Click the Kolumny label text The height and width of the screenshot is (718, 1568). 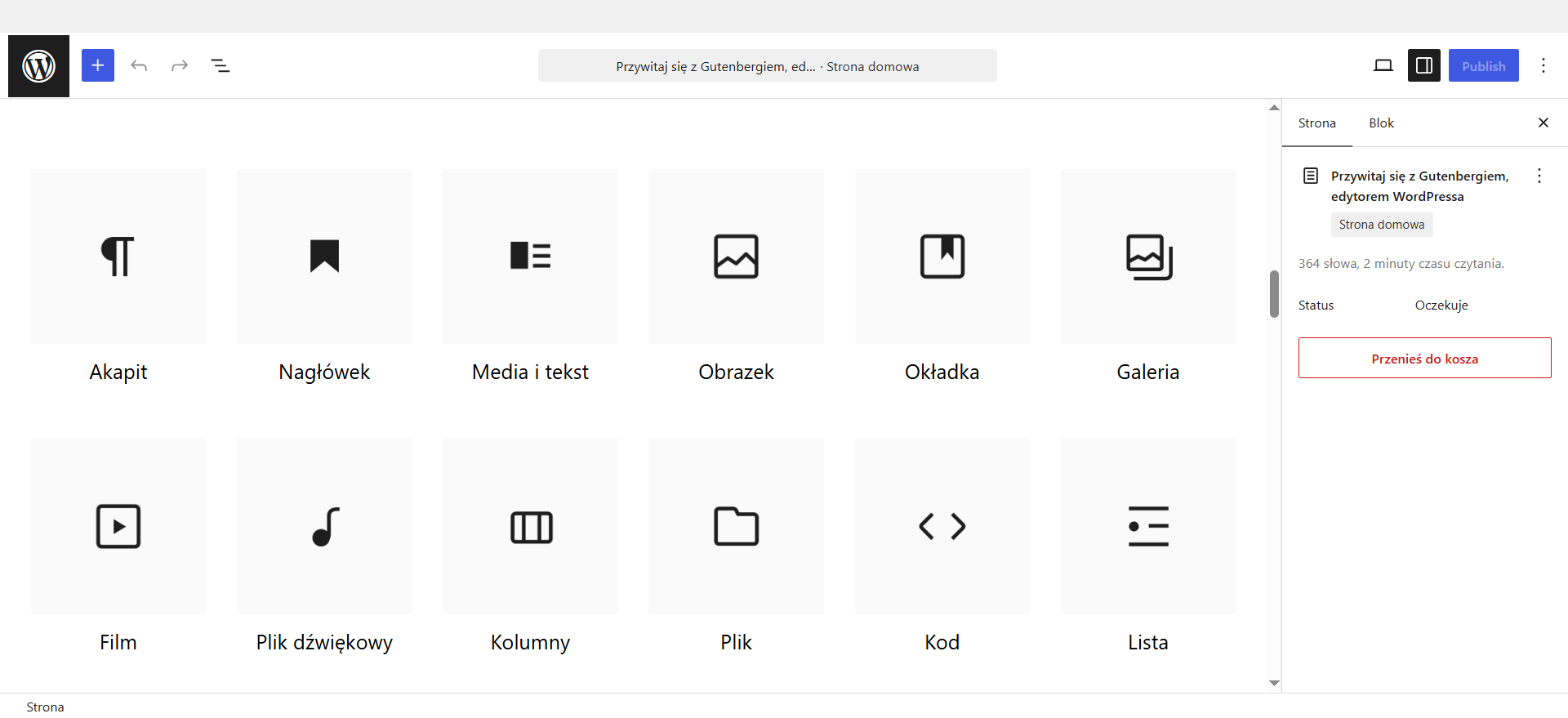[x=531, y=643]
